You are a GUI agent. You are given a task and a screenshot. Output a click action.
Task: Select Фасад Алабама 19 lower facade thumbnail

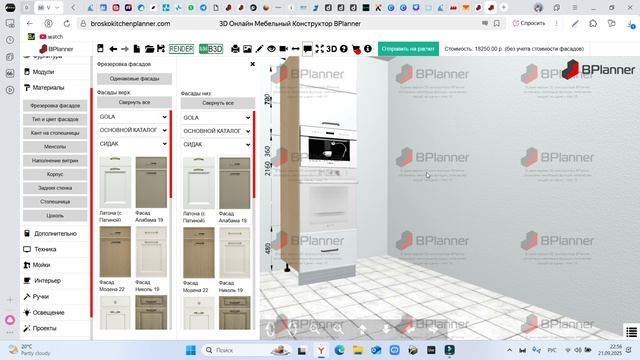[235, 183]
